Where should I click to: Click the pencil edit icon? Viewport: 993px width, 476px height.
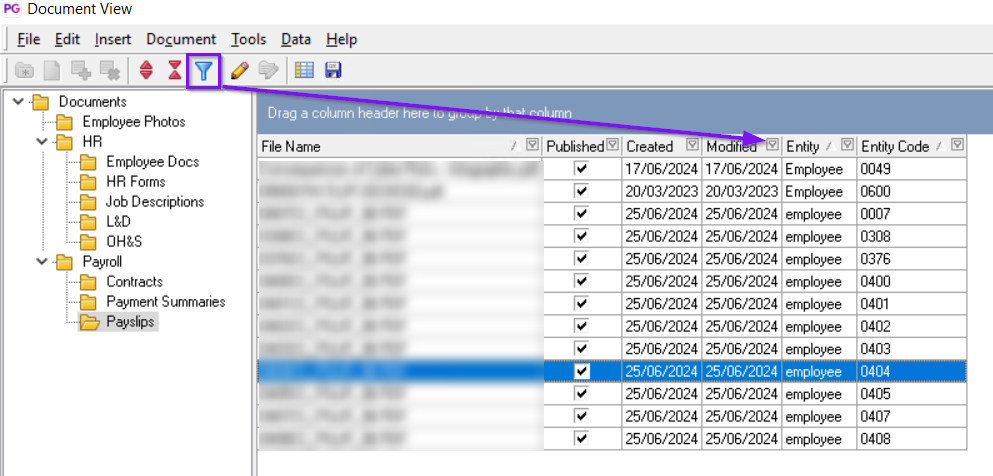239,70
